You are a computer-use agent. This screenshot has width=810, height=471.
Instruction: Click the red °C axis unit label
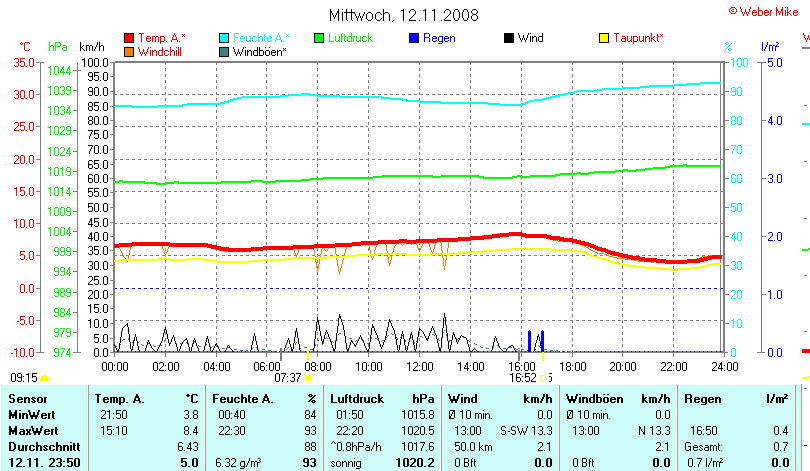(x=25, y=47)
